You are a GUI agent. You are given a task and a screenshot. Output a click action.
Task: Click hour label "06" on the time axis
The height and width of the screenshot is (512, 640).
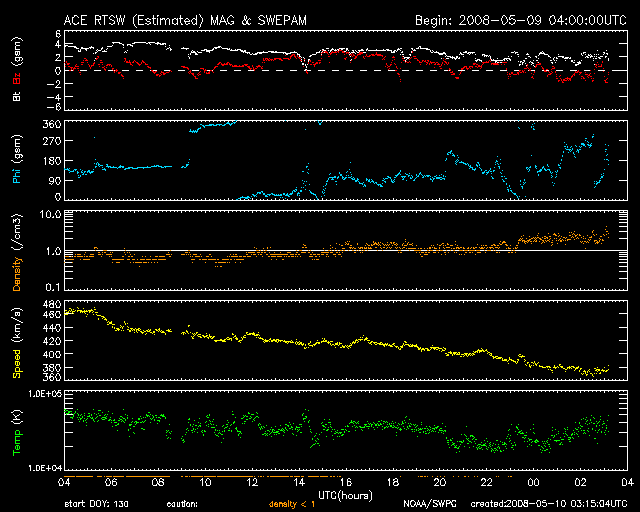pos(111,483)
